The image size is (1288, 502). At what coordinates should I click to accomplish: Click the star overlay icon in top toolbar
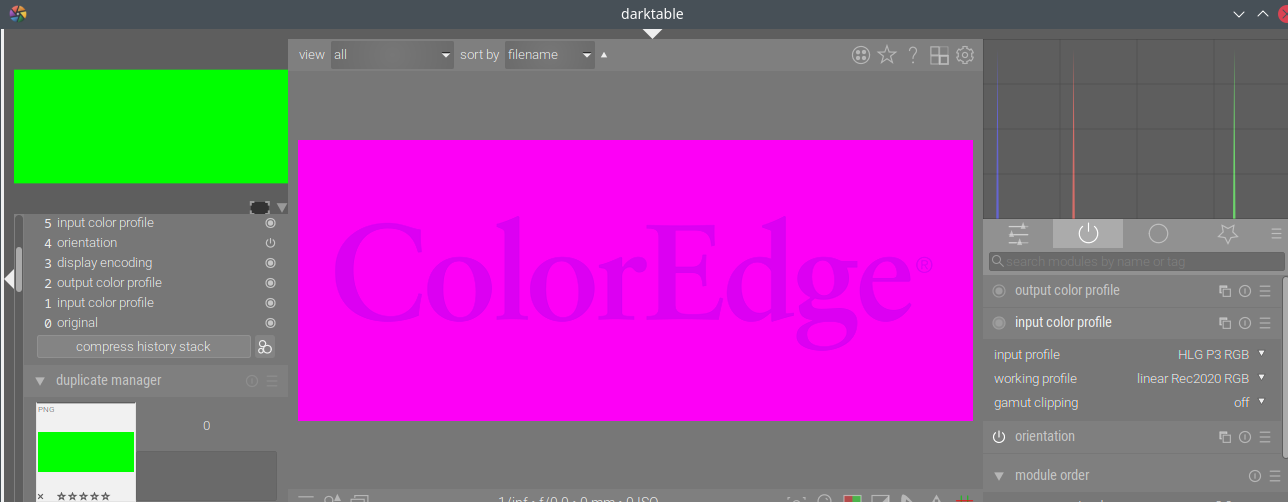[887, 55]
